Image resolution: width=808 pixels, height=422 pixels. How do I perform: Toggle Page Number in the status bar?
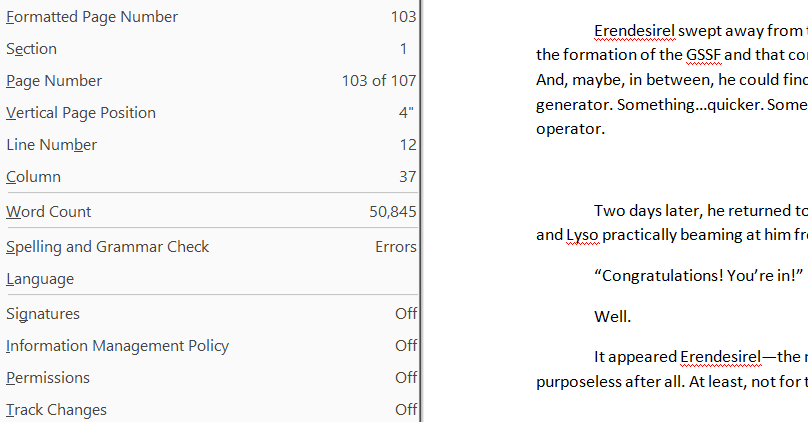(x=54, y=81)
